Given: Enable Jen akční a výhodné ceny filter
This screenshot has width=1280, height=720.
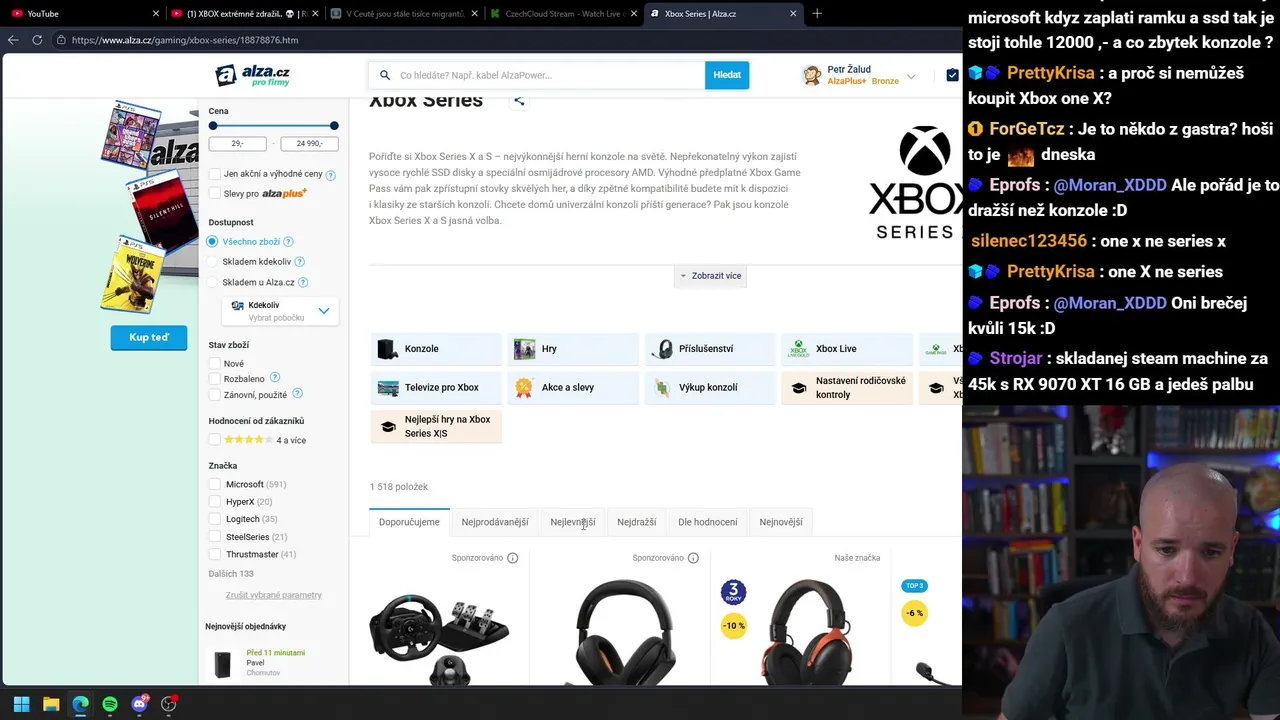Looking at the screenshot, I should [214, 174].
